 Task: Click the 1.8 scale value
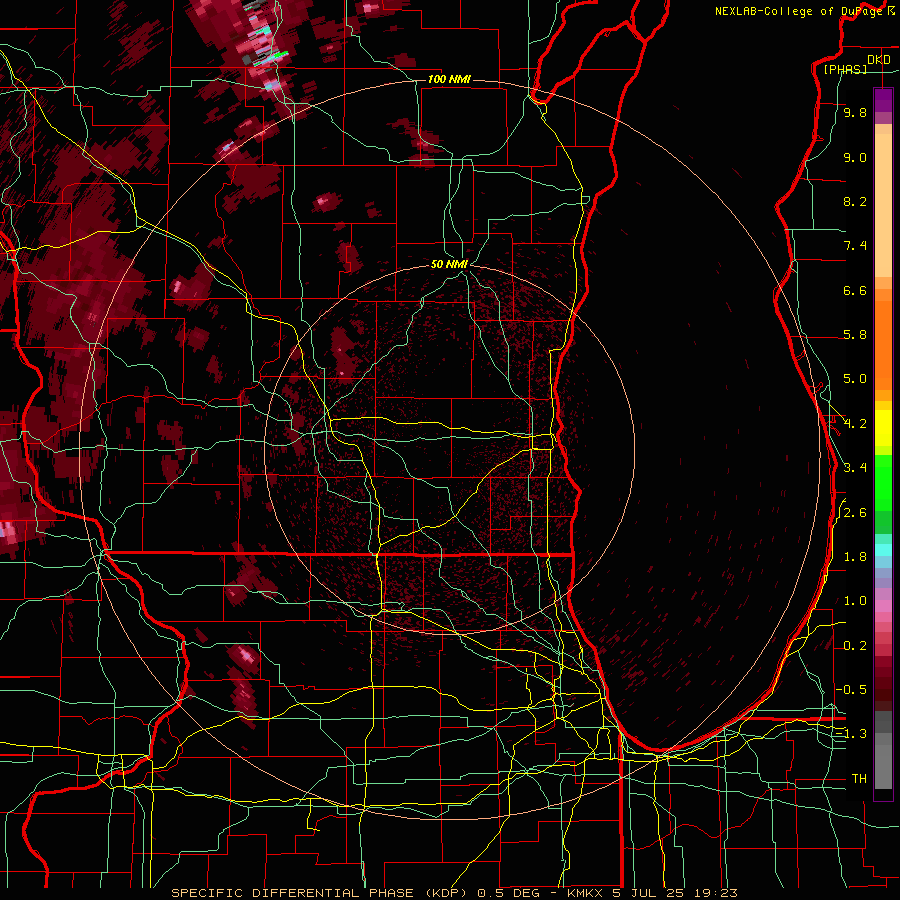(855, 557)
